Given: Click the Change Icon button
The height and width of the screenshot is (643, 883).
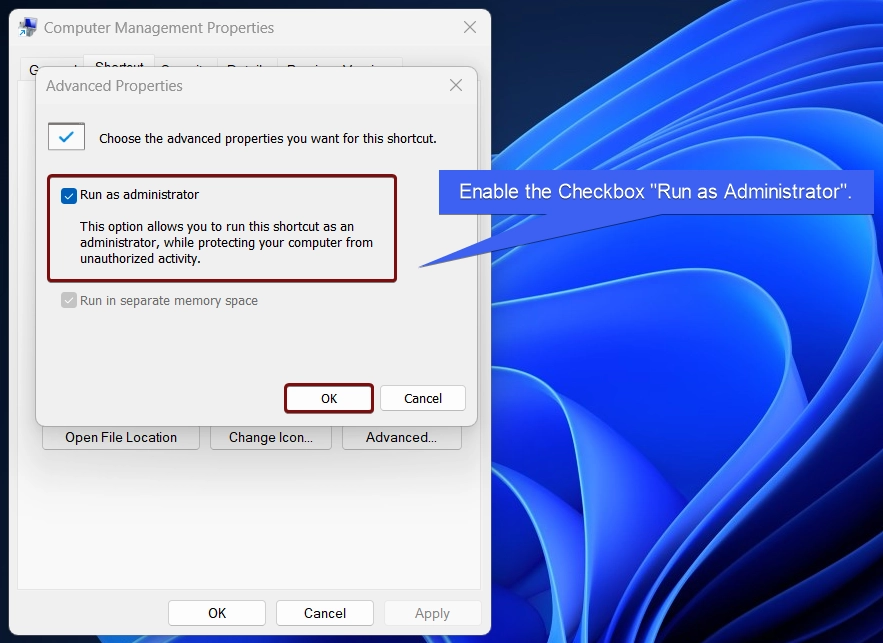Looking at the screenshot, I should pos(271,437).
